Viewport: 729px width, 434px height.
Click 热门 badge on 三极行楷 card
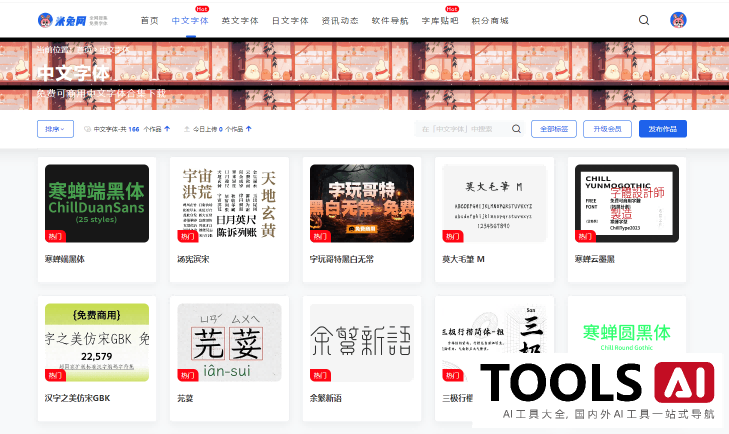pyautogui.click(x=453, y=375)
